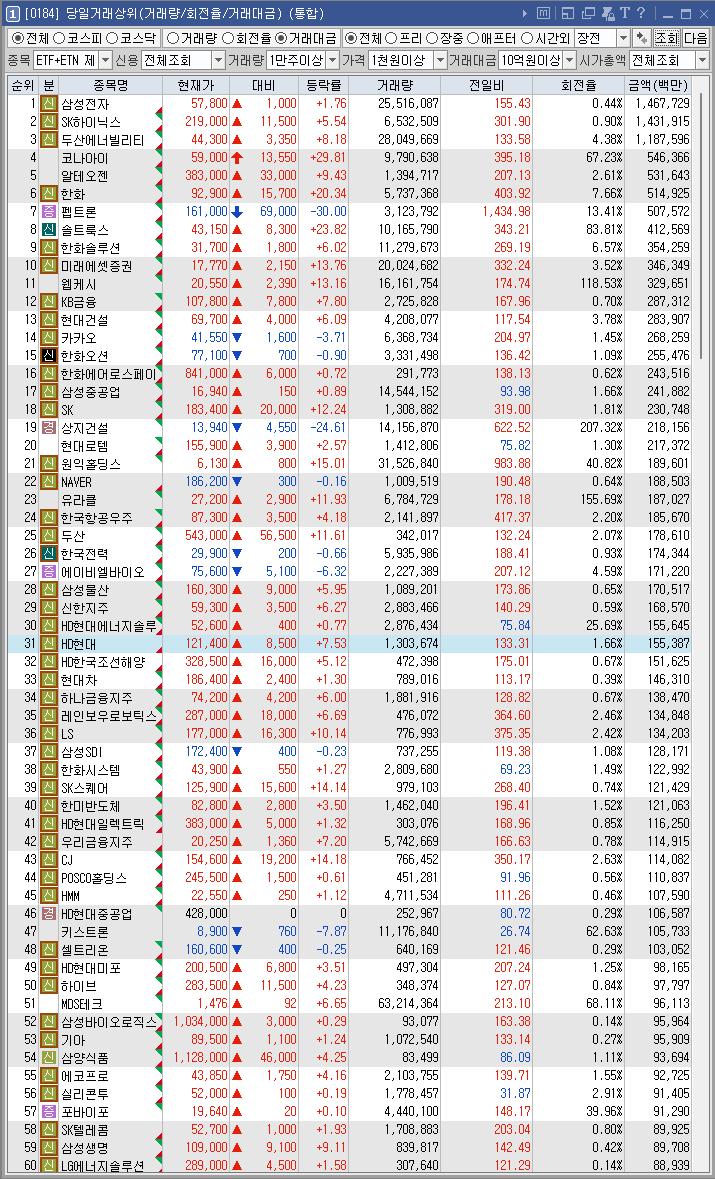
Task: Sort by the 등락률 column header
Action: pyautogui.click(x=324, y=86)
